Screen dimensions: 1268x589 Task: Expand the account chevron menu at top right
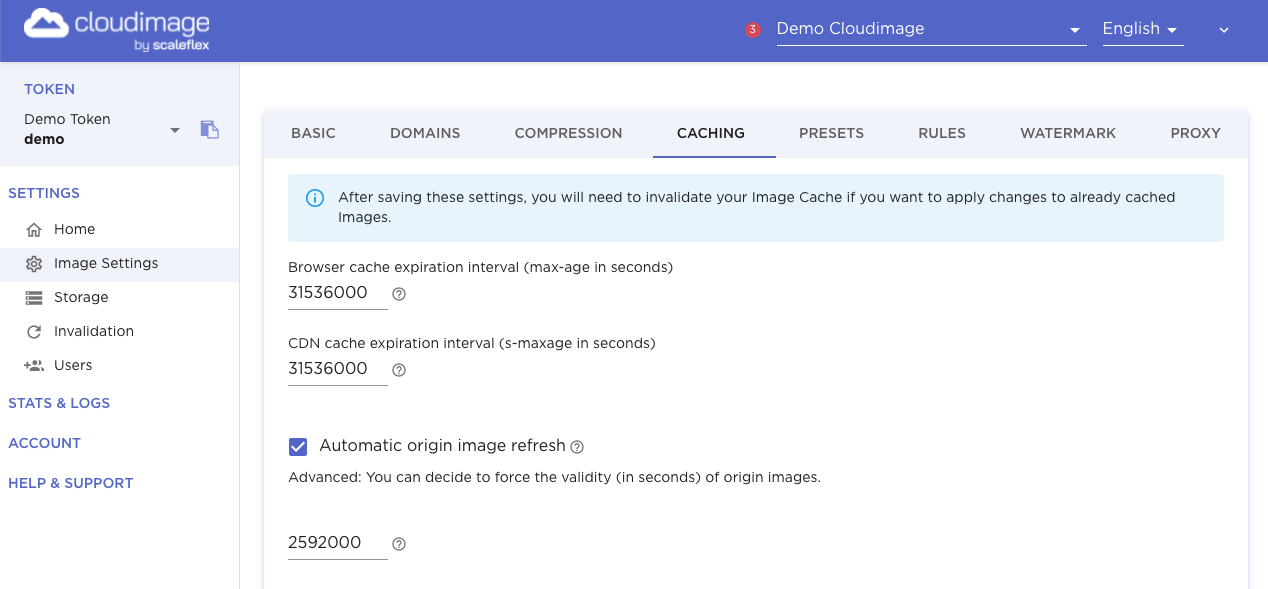pos(1224,30)
